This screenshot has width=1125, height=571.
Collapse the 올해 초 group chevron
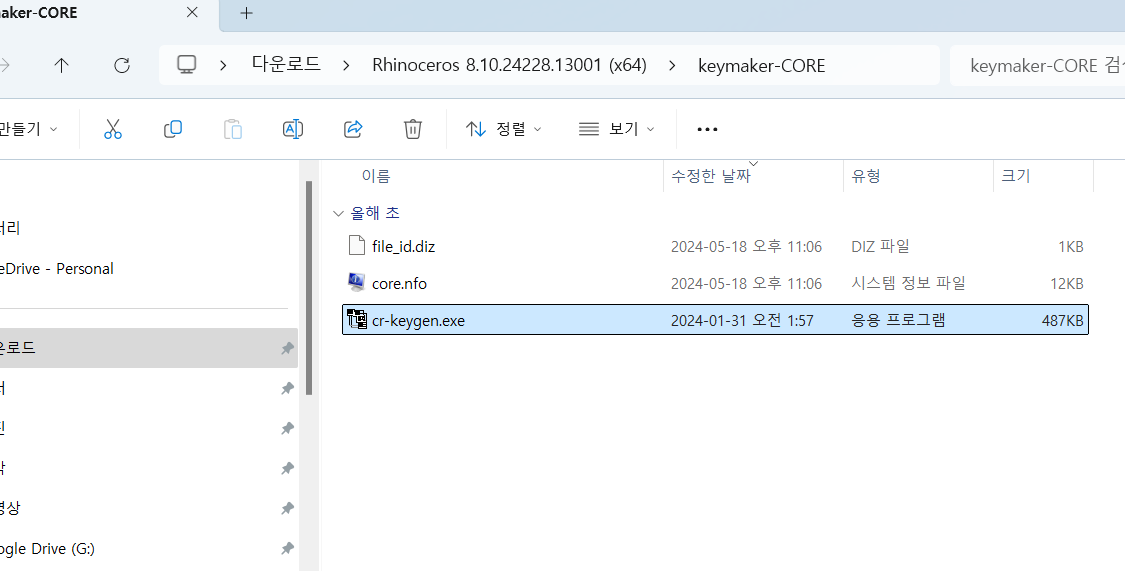[x=339, y=213]
